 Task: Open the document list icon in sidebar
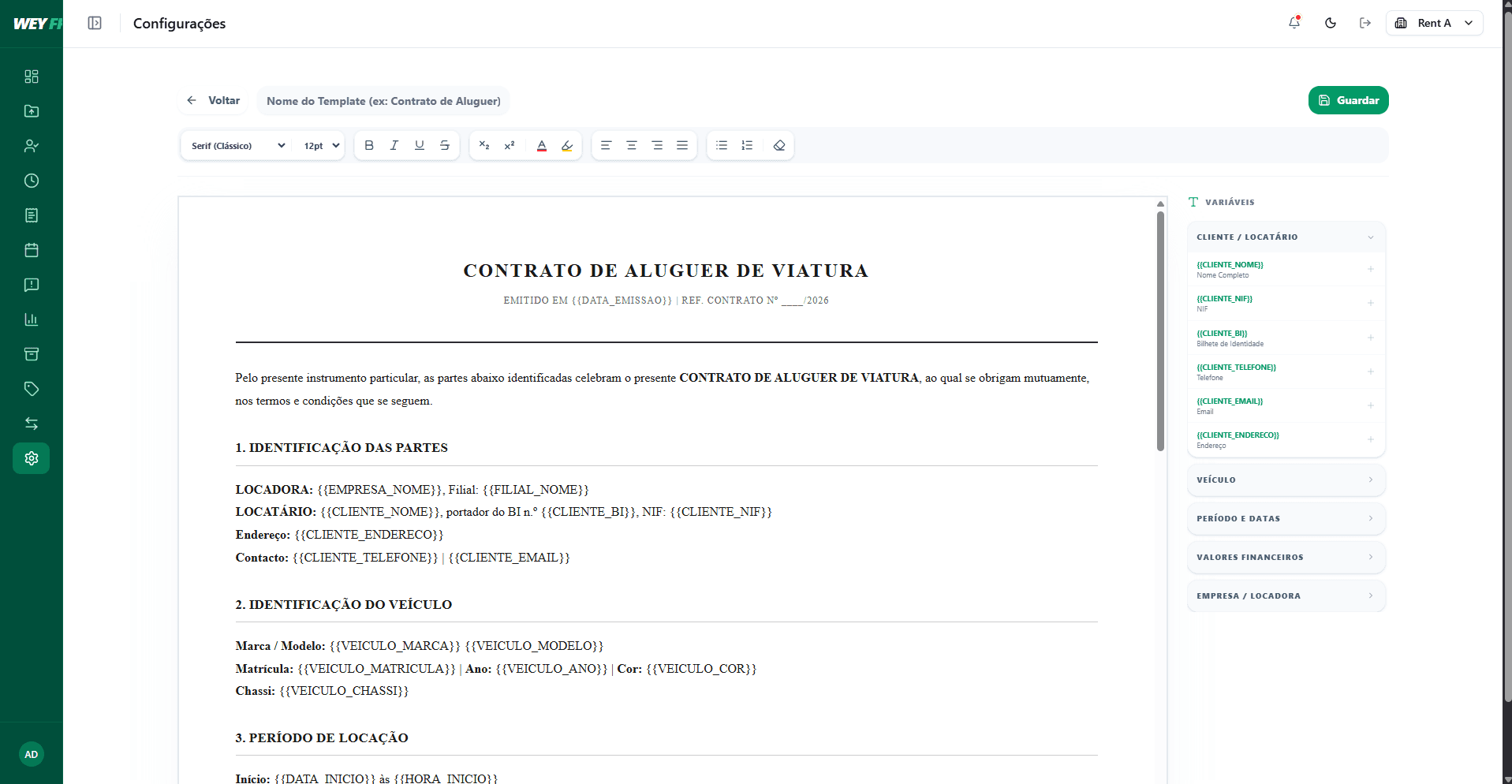(x=32, y=215)
